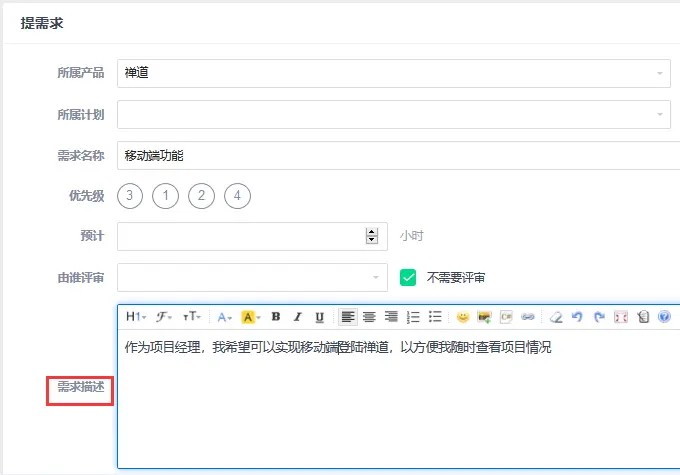Screen dimensions: 680x475
Task: Click the 提需求 page heading
Action: click(42, 23)
